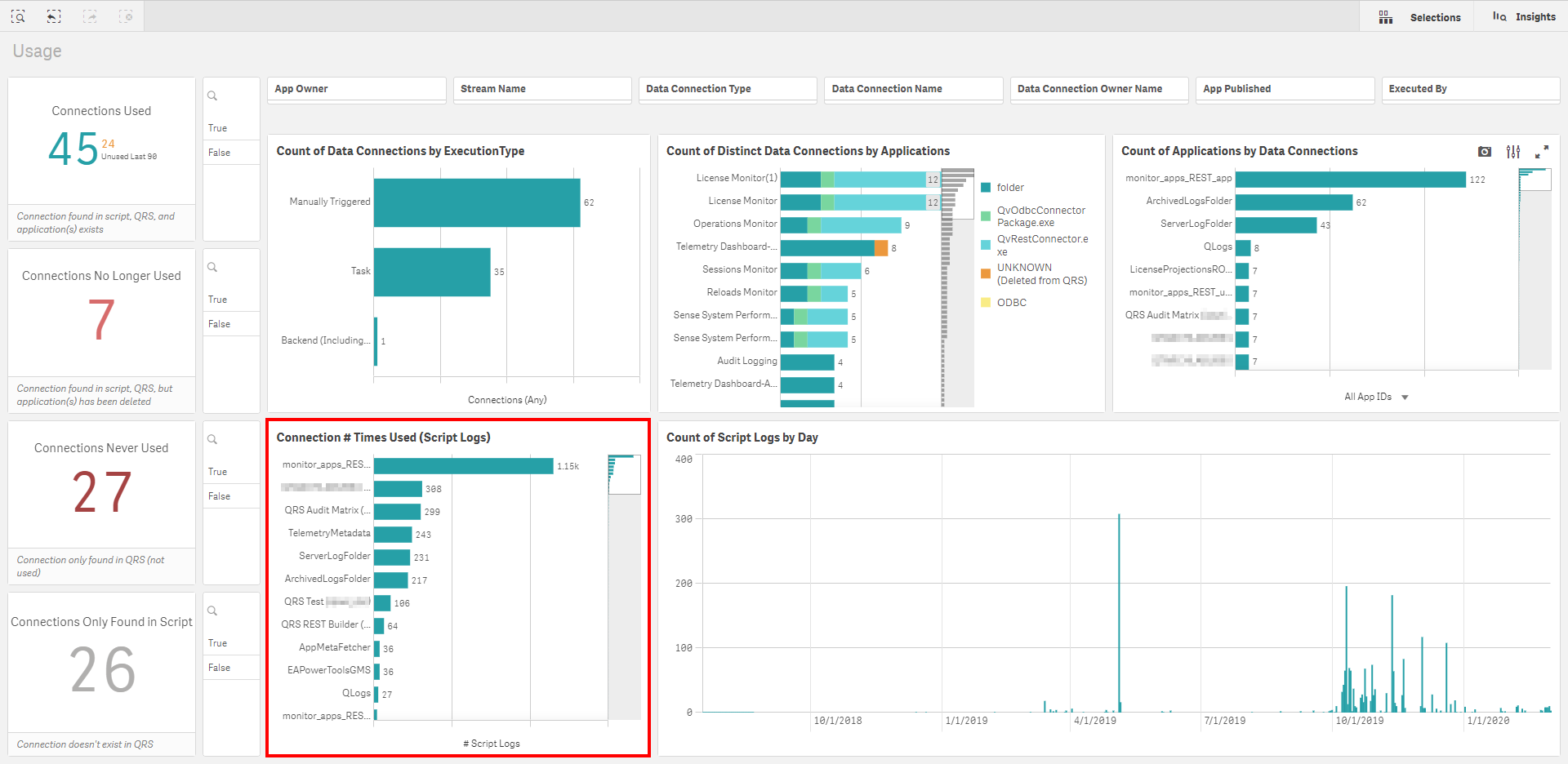Open exploration menu for Applications chart
Viewport: 1568px width, 764px height.
1513,152
